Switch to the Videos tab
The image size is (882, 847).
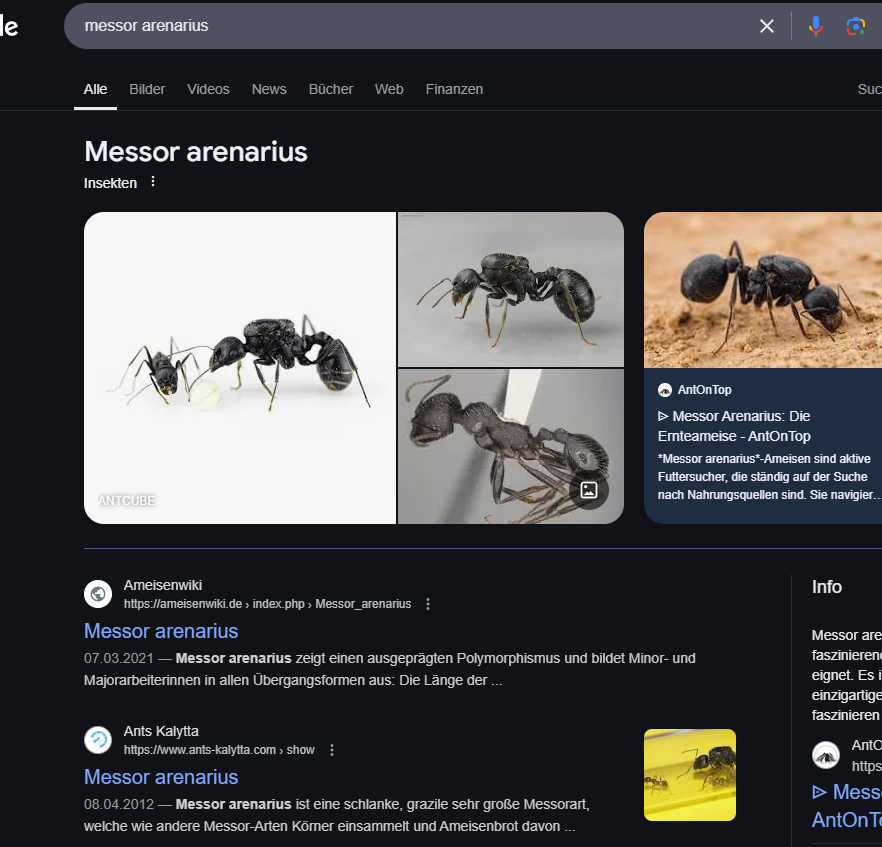(208, 89)
